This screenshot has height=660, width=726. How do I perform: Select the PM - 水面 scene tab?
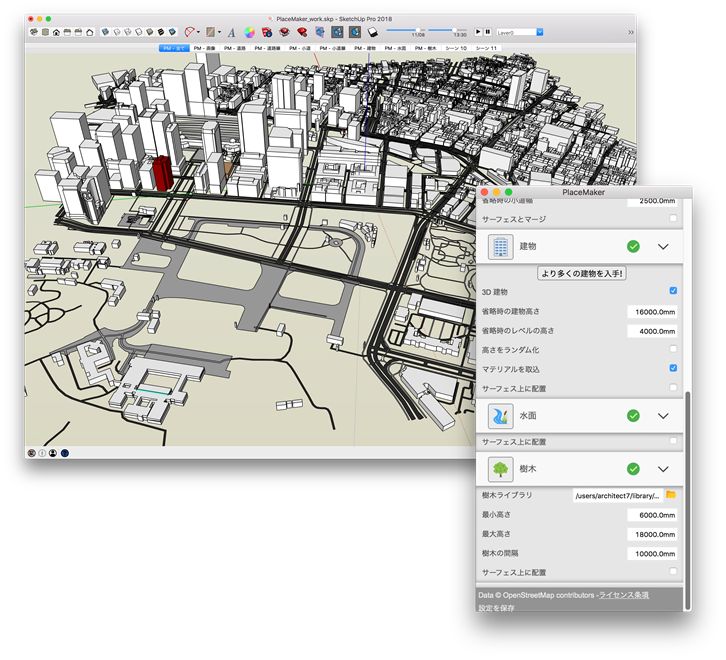pos(395,48)
